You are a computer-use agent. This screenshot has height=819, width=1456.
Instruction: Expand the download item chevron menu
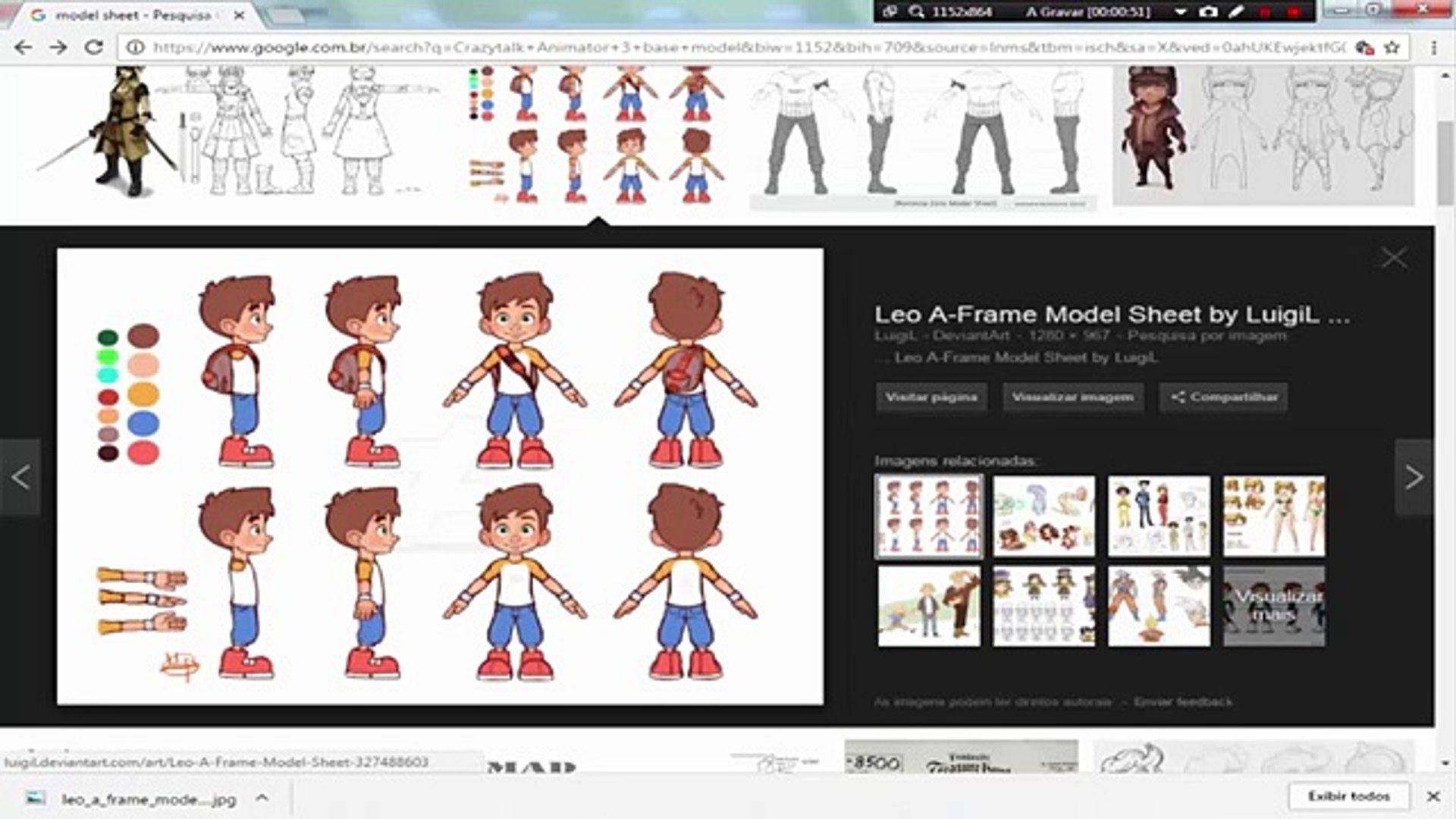click(x=262, y=798)
